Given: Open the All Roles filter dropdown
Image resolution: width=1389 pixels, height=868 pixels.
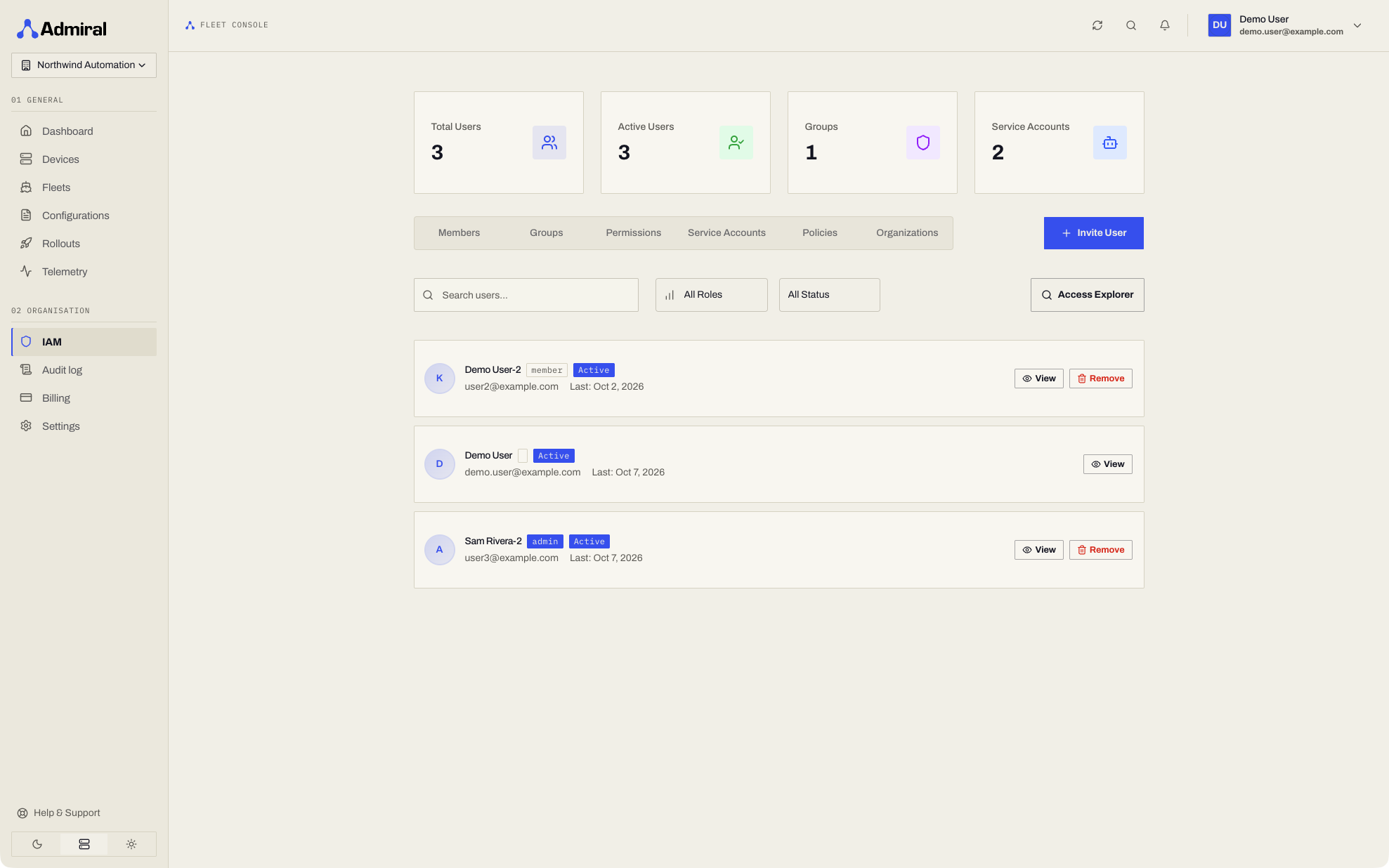Looking at the screenshot, I should [x=711, y=295].
